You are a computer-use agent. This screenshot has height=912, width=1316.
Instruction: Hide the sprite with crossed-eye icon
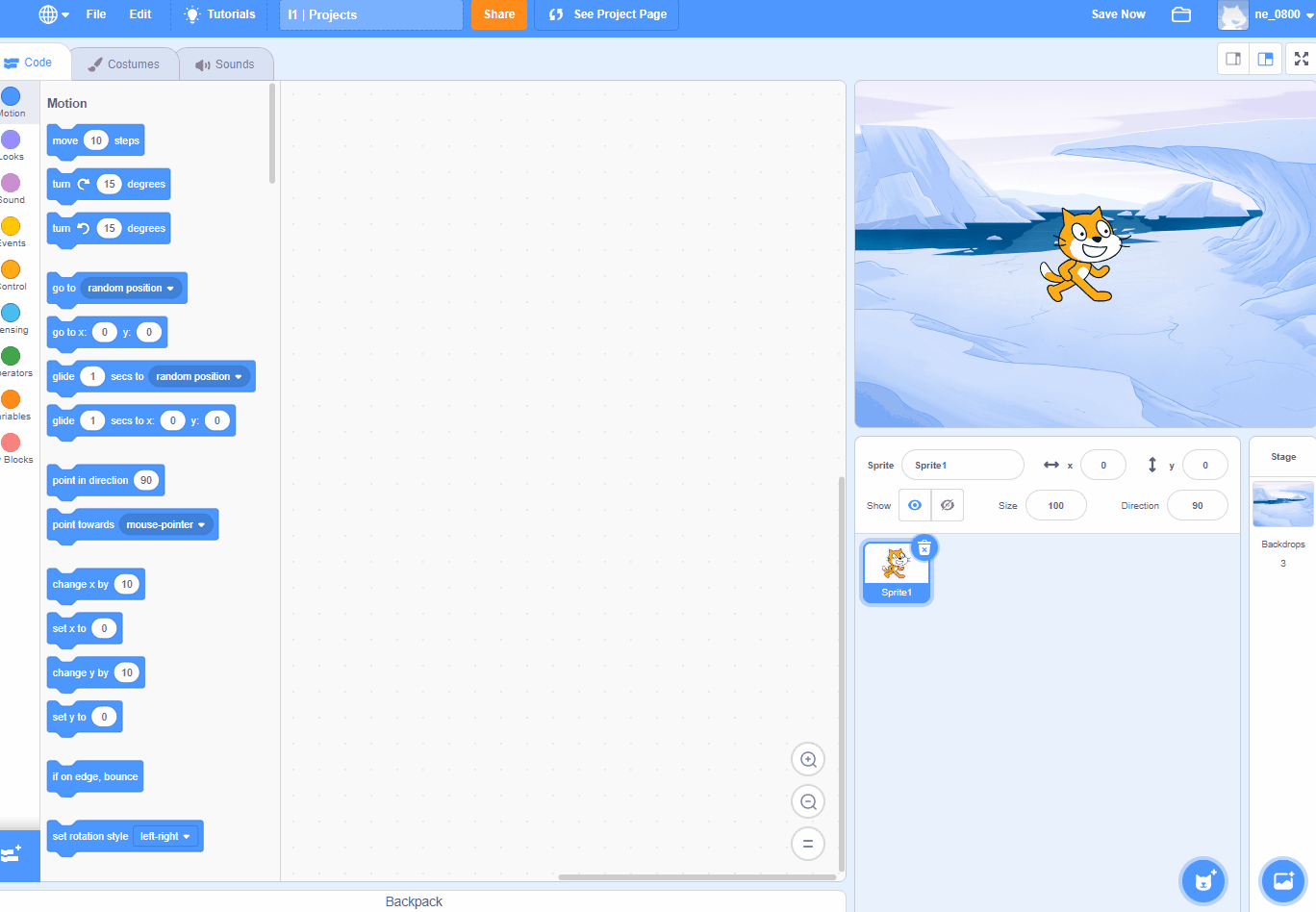(x=948, y=505)
